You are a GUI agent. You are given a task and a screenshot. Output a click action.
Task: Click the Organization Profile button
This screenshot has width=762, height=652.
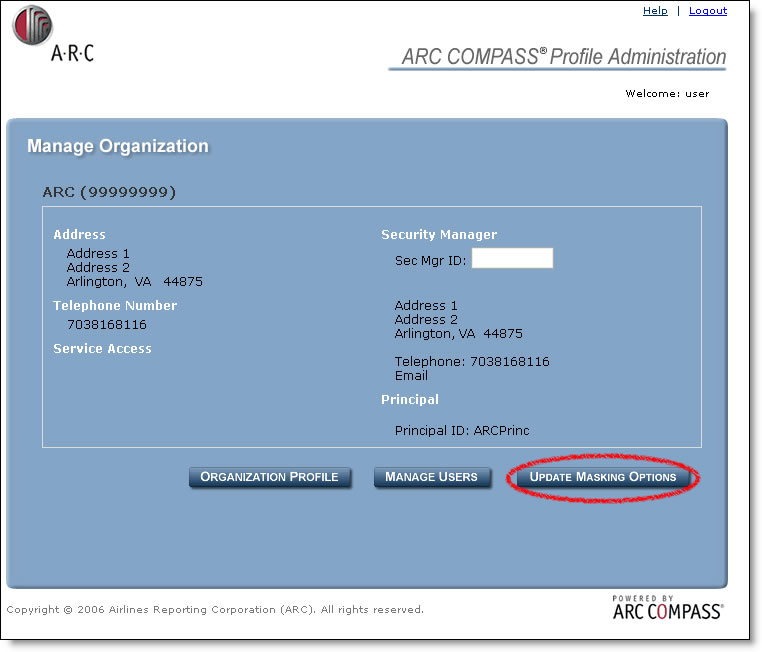coord(270,477)
